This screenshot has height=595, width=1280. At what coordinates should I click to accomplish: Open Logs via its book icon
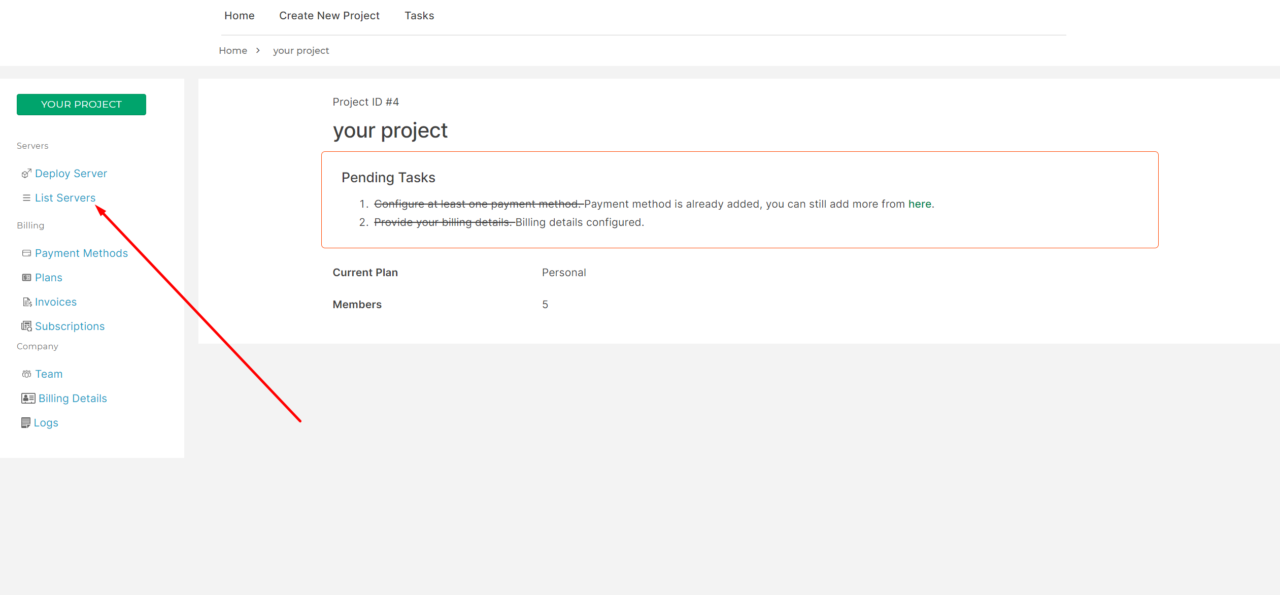27,422
